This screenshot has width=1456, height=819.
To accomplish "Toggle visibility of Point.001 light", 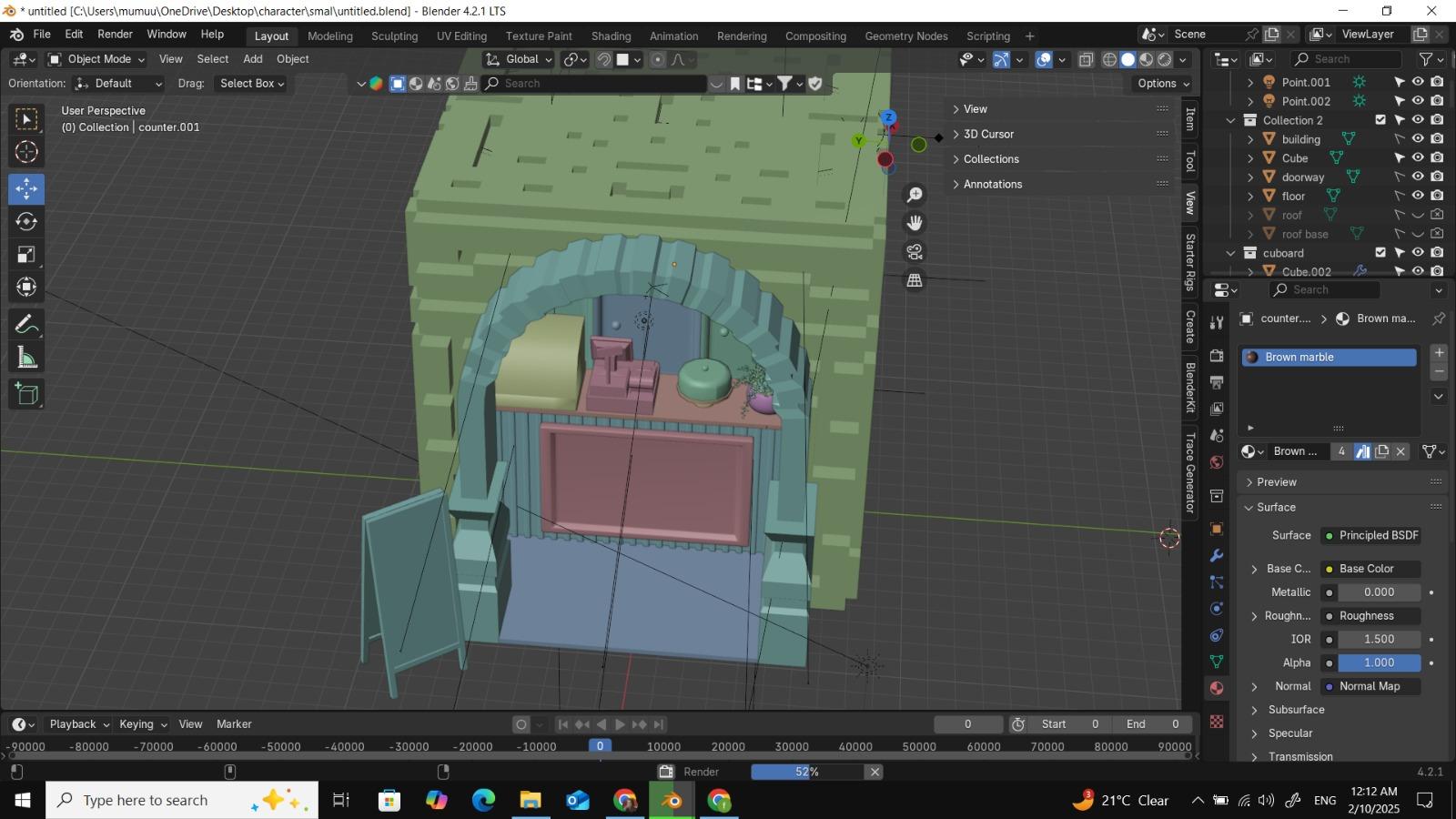I will pos(1418,82).
